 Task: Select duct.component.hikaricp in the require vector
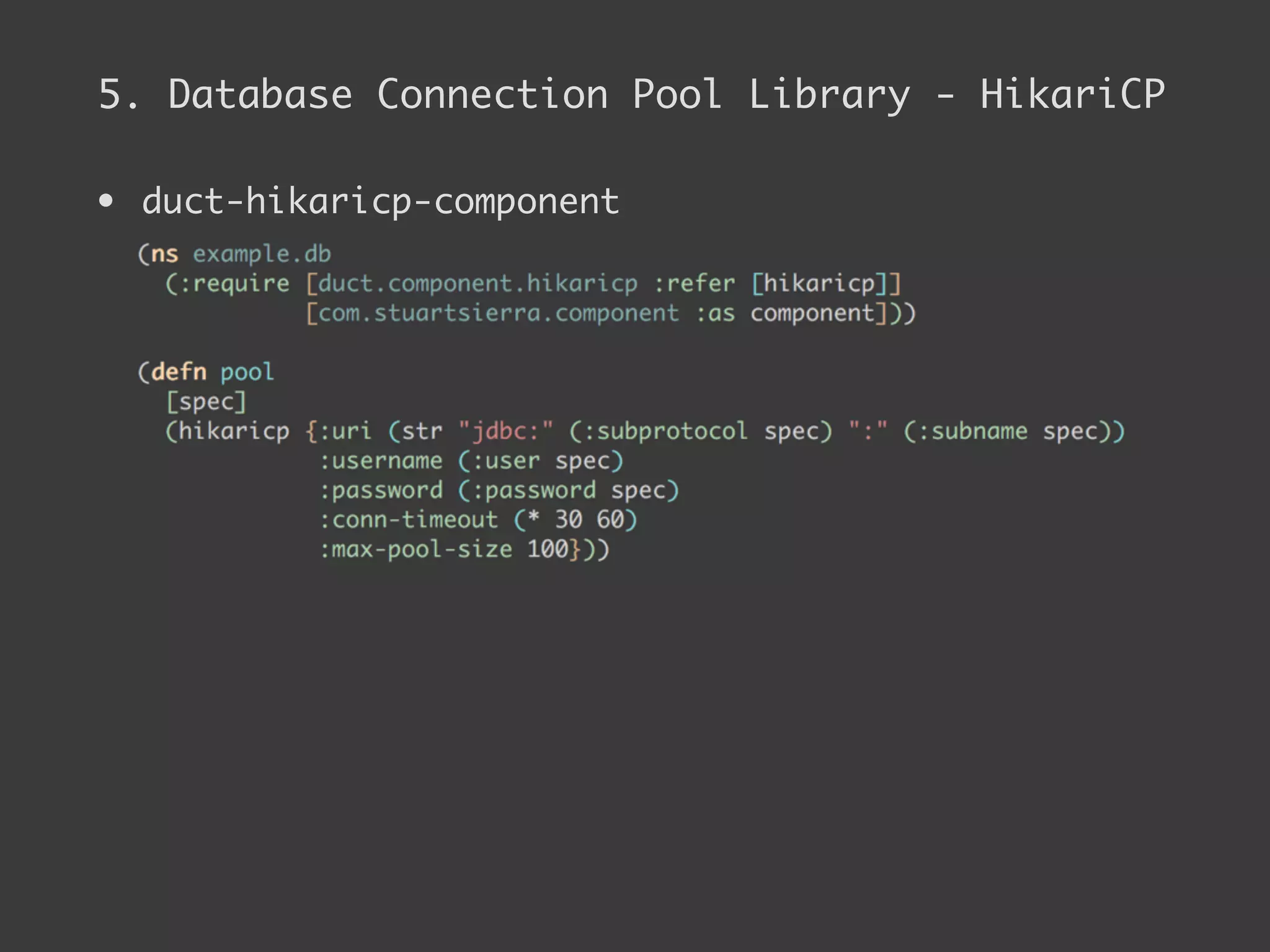(x=478, y=284)
